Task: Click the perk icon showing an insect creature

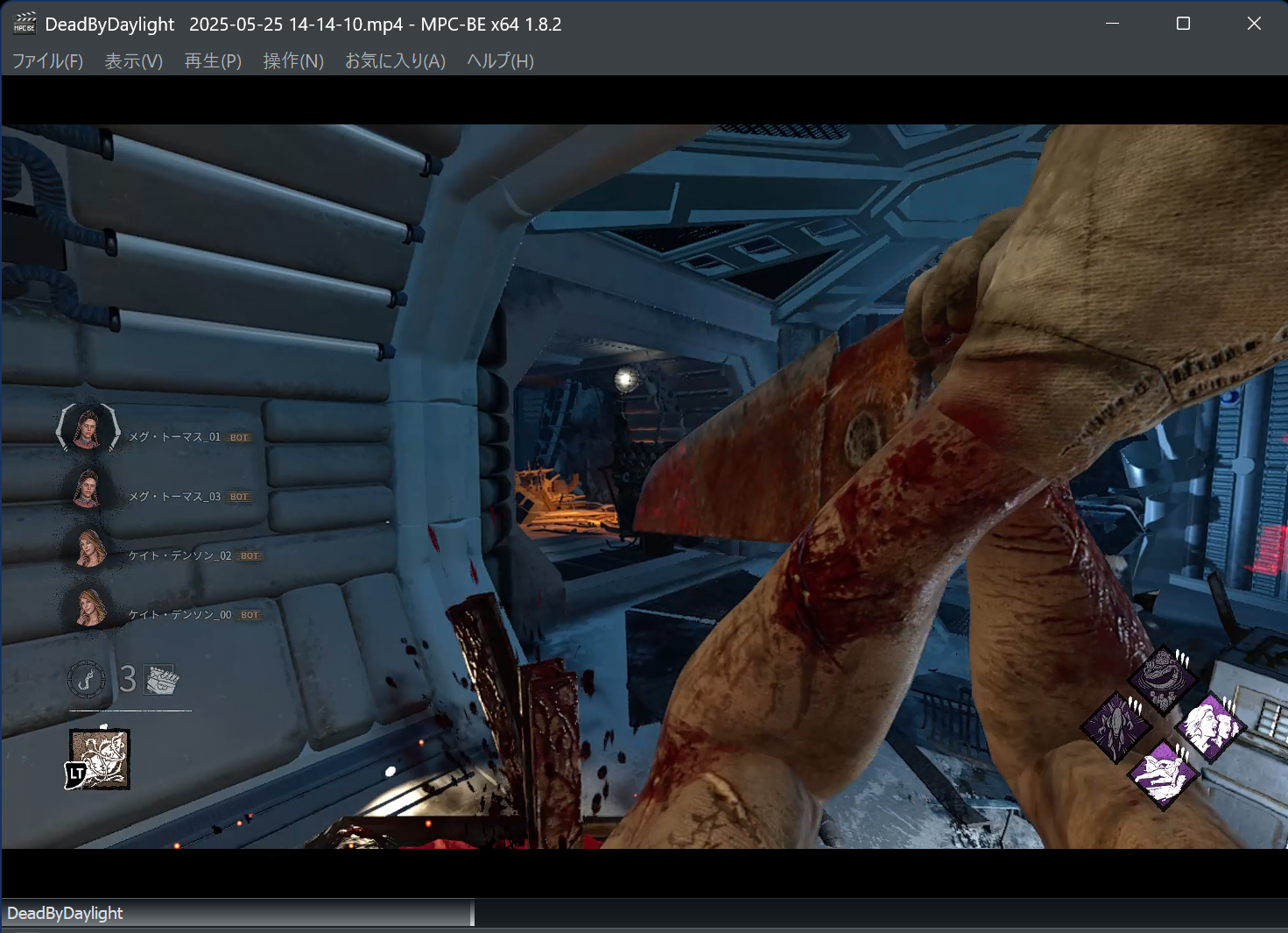Action: 1115,726
